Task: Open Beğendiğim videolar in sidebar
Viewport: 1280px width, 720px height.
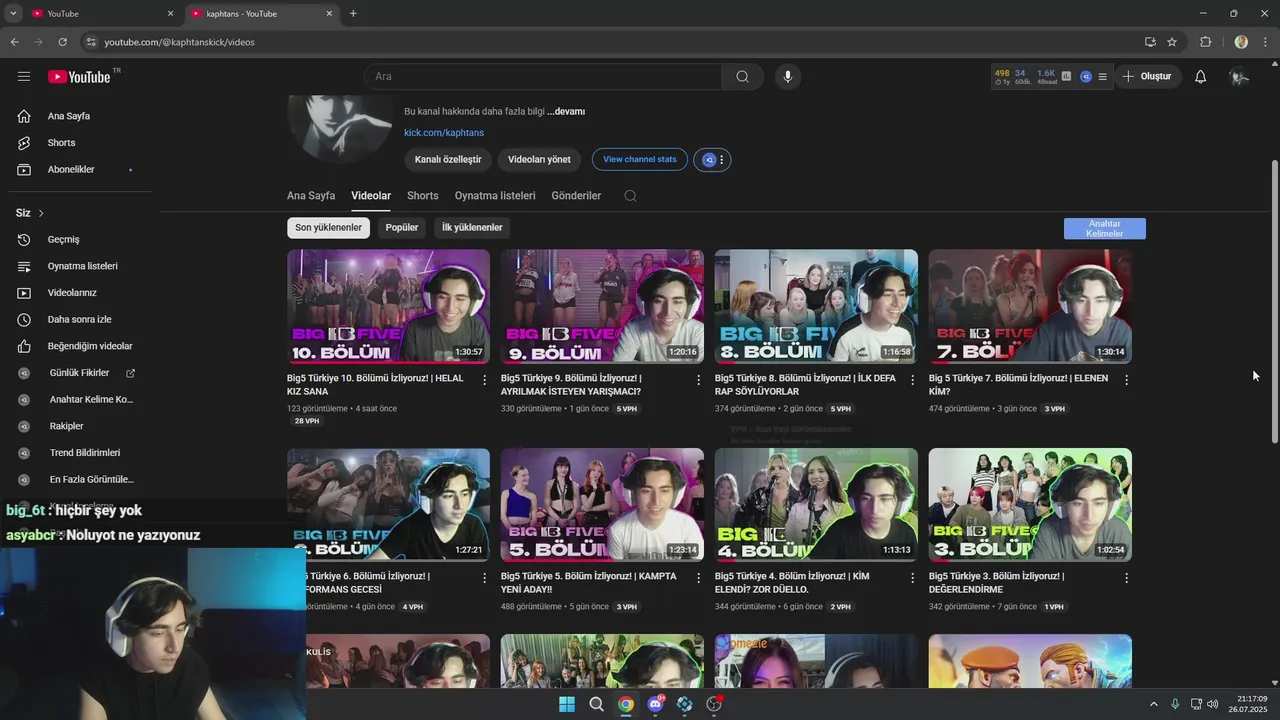Action: point(80,346)
